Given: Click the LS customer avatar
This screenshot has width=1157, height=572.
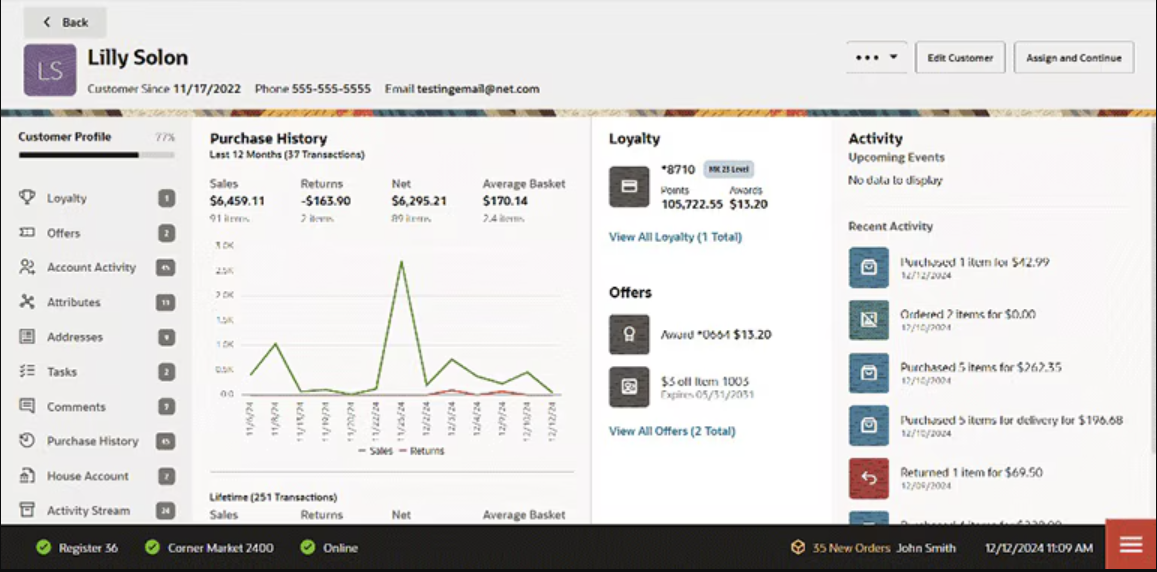Looking at the screenshot, I should coord(50,70).
